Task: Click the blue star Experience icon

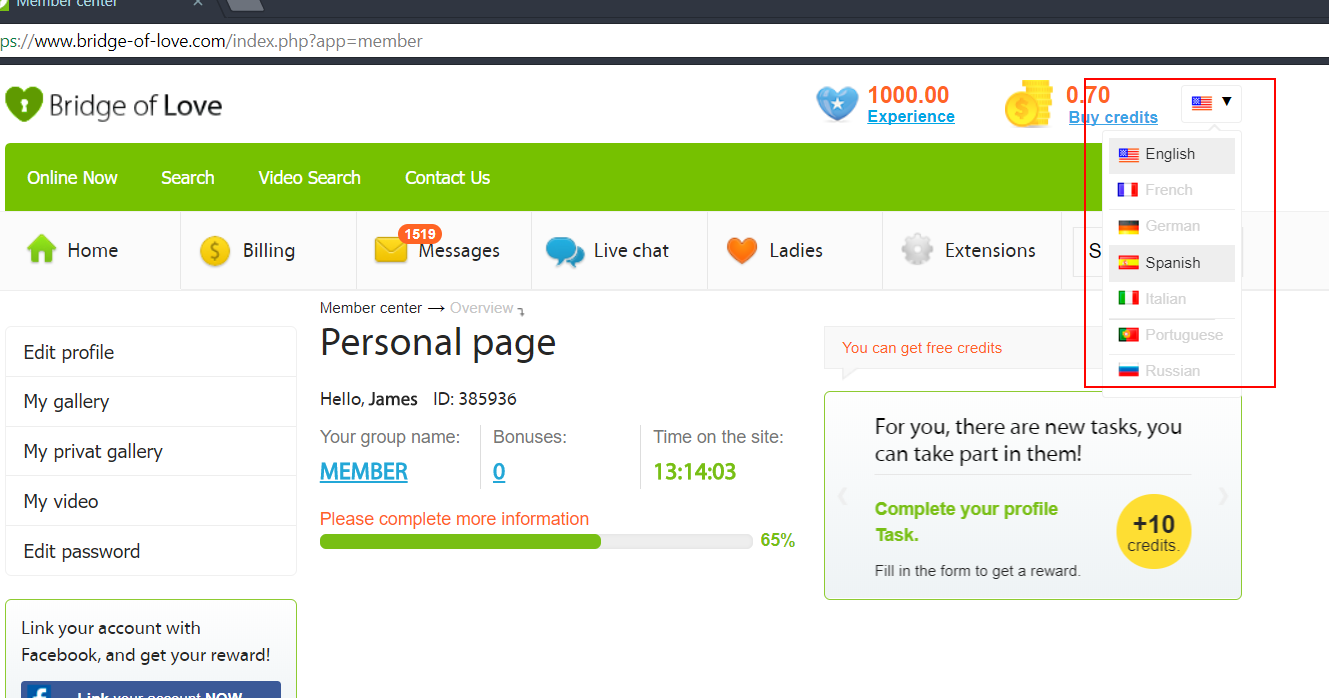Action: (x=837, y=104)
